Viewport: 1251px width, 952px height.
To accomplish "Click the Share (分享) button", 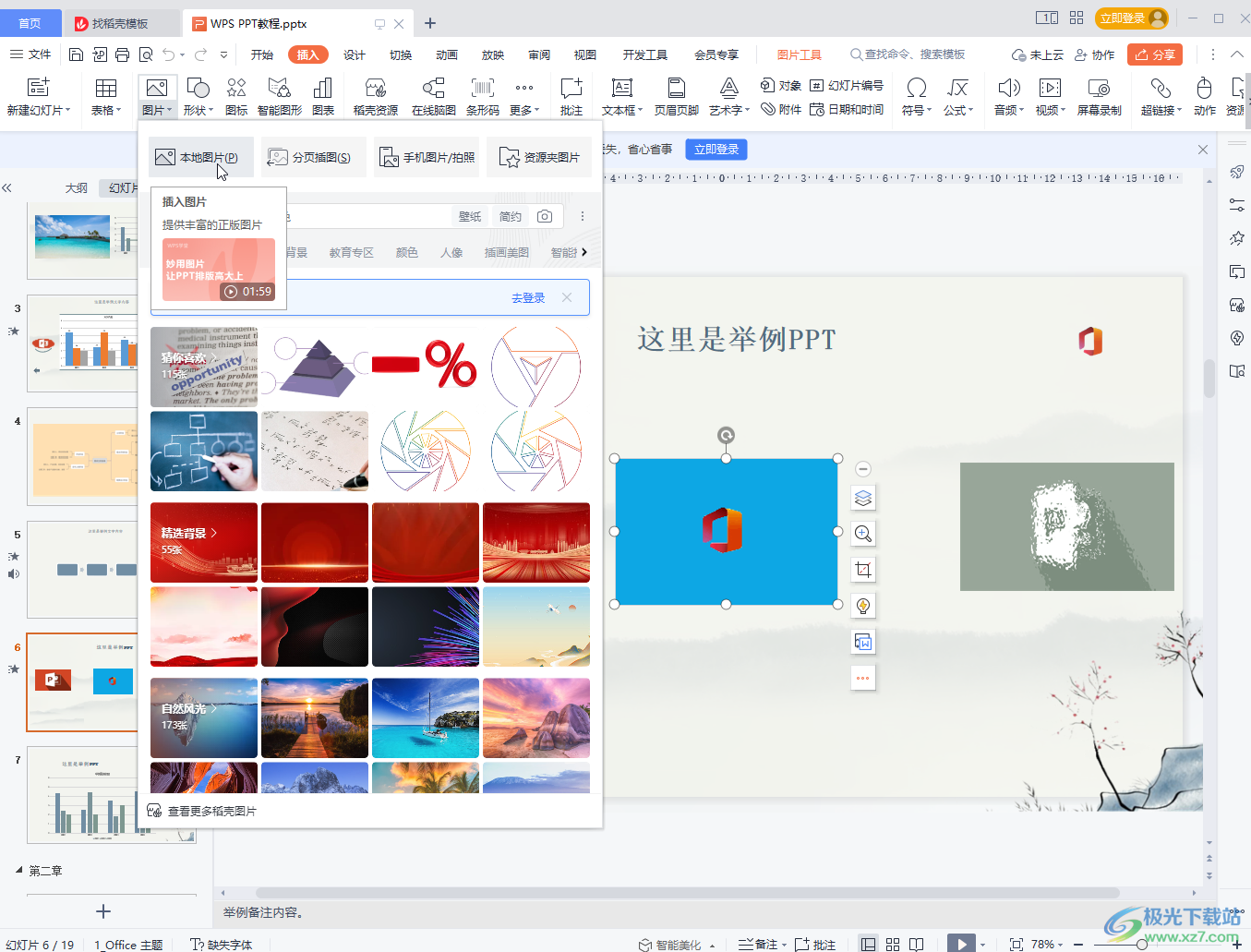I will pos(1155,54).
